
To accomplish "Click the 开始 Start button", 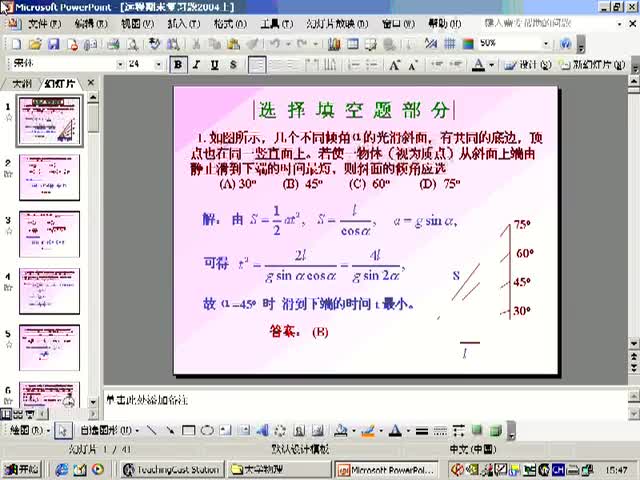I will [21, 469].
